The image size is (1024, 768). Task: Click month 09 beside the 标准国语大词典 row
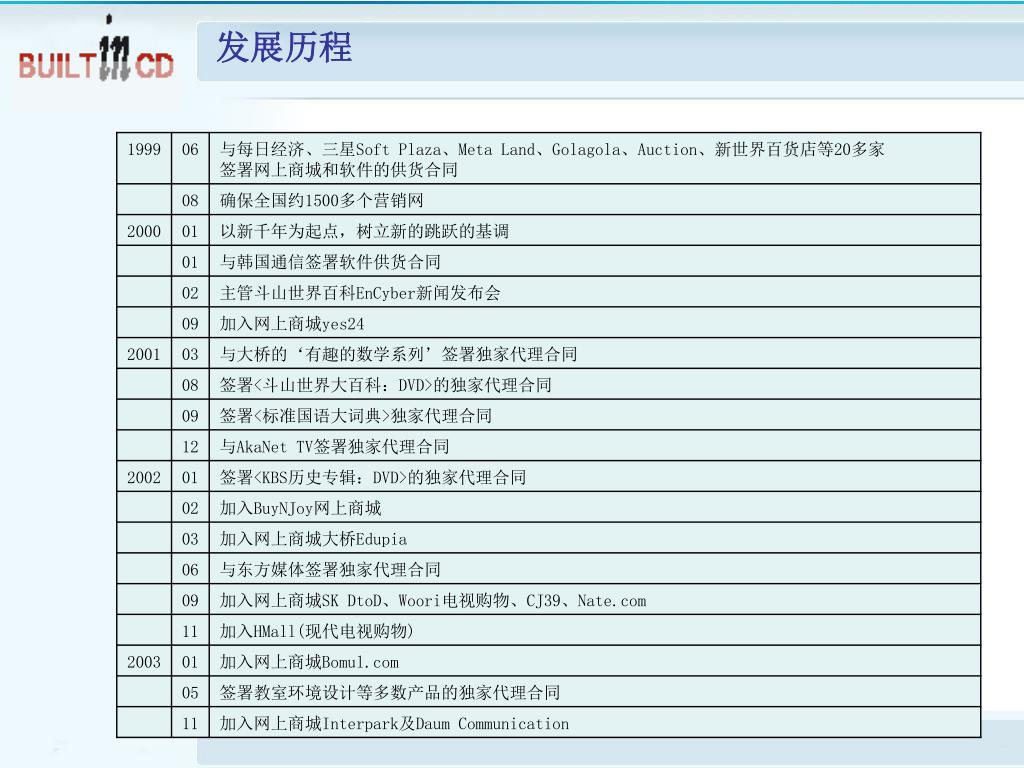coord(190,416)
